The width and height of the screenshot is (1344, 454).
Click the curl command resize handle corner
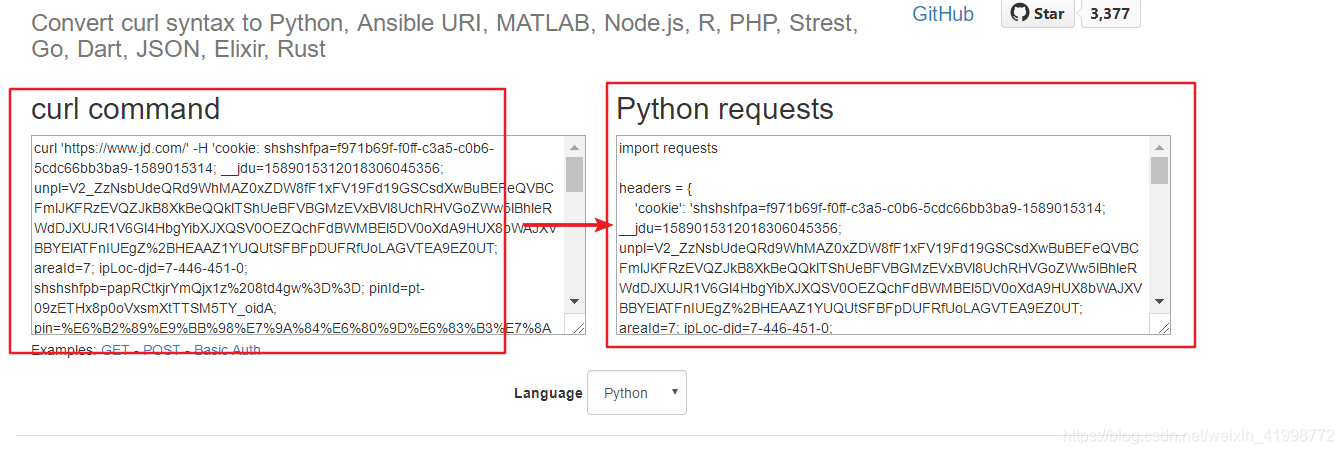coord(577,326)
